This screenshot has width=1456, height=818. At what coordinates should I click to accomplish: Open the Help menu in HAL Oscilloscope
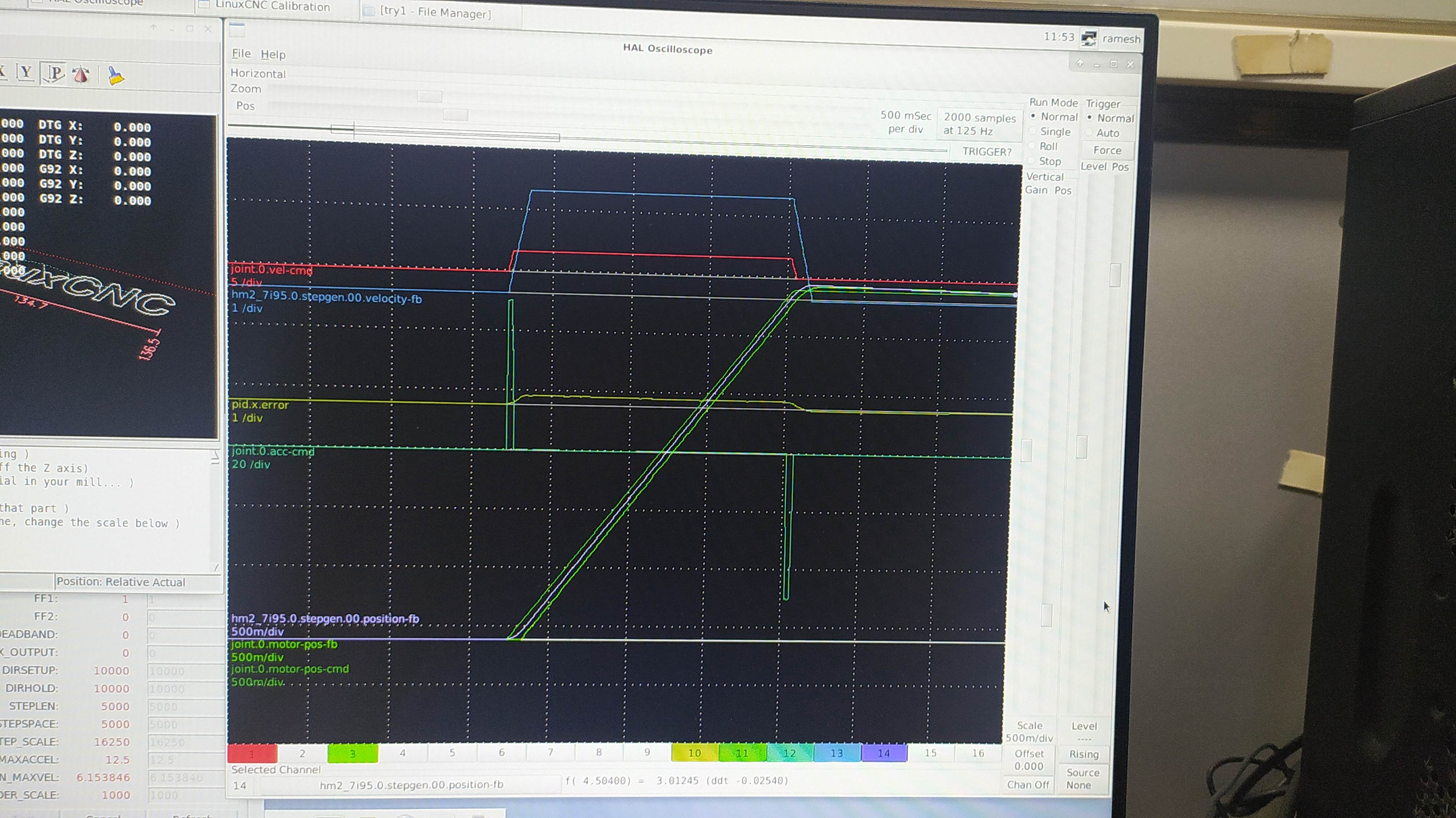click(x=273, y=54)
